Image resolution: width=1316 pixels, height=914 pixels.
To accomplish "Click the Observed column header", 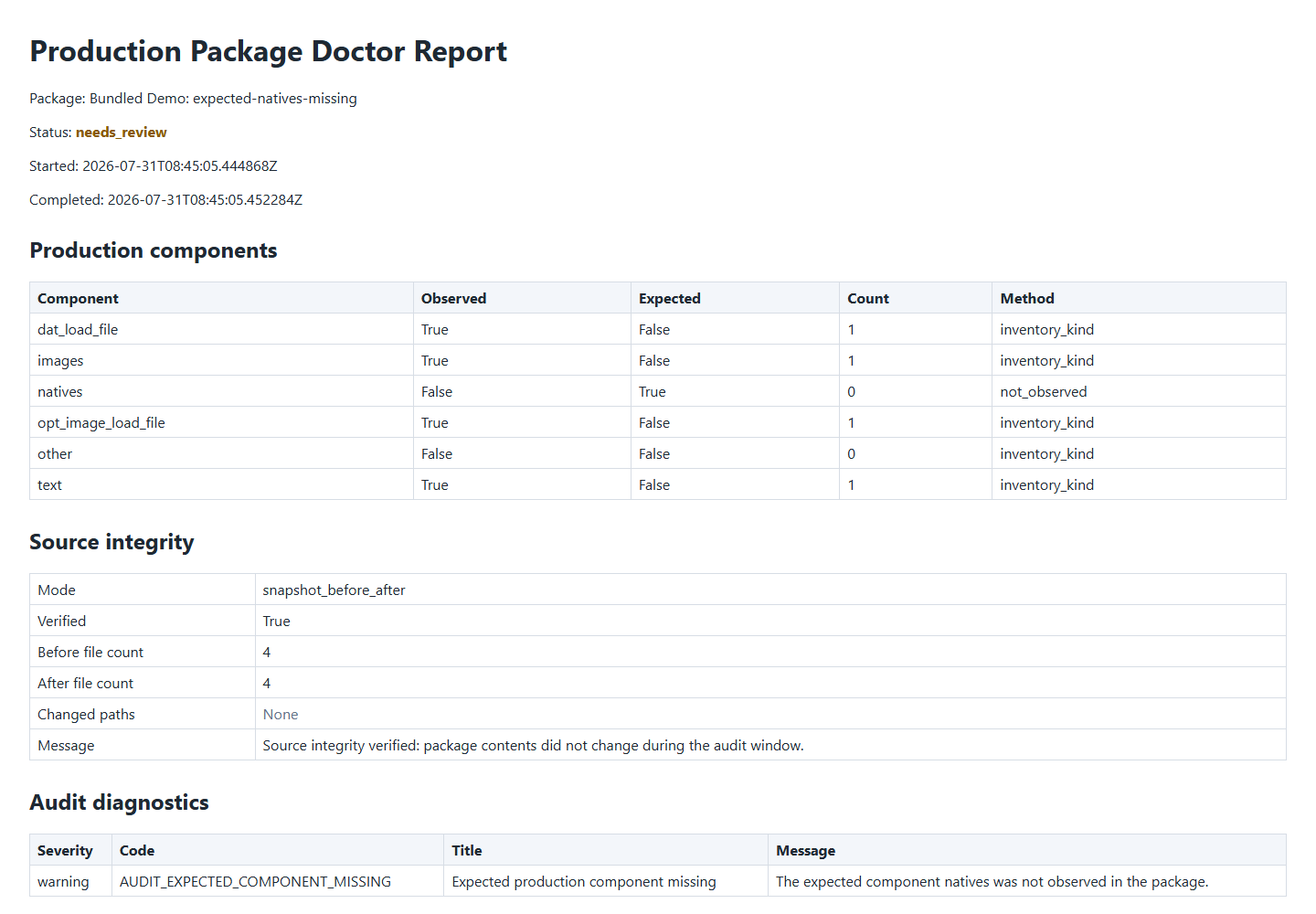I will 522,298.
